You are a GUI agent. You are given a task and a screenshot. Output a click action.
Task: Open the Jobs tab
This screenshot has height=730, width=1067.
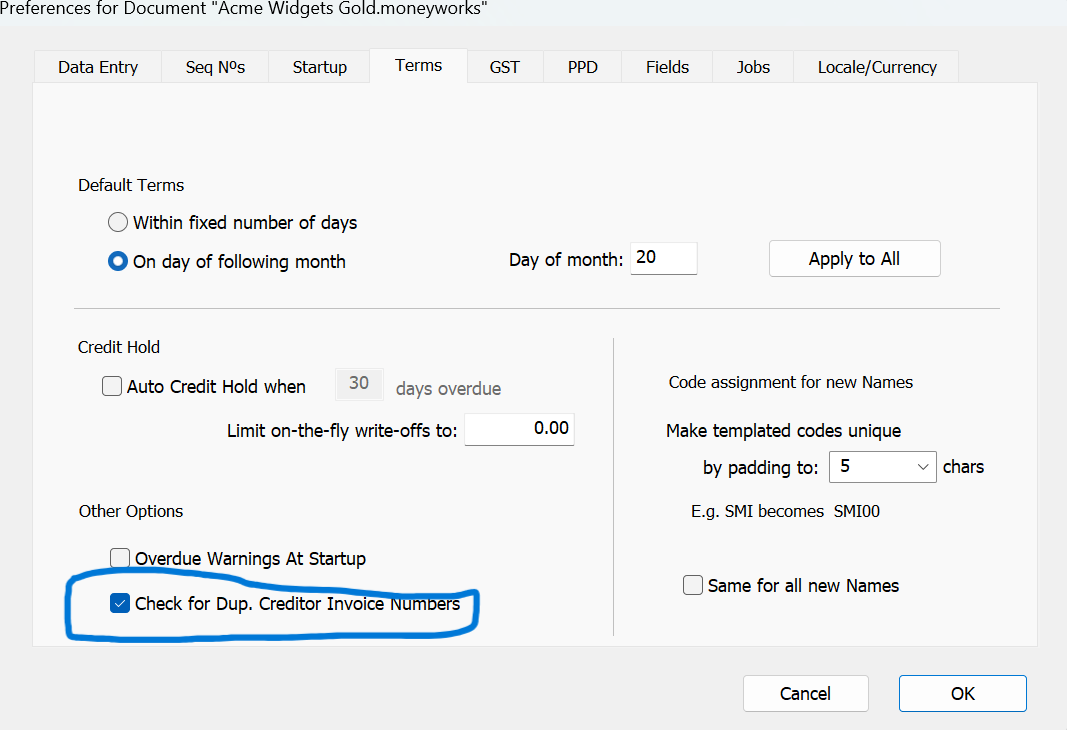pos(753,67)
